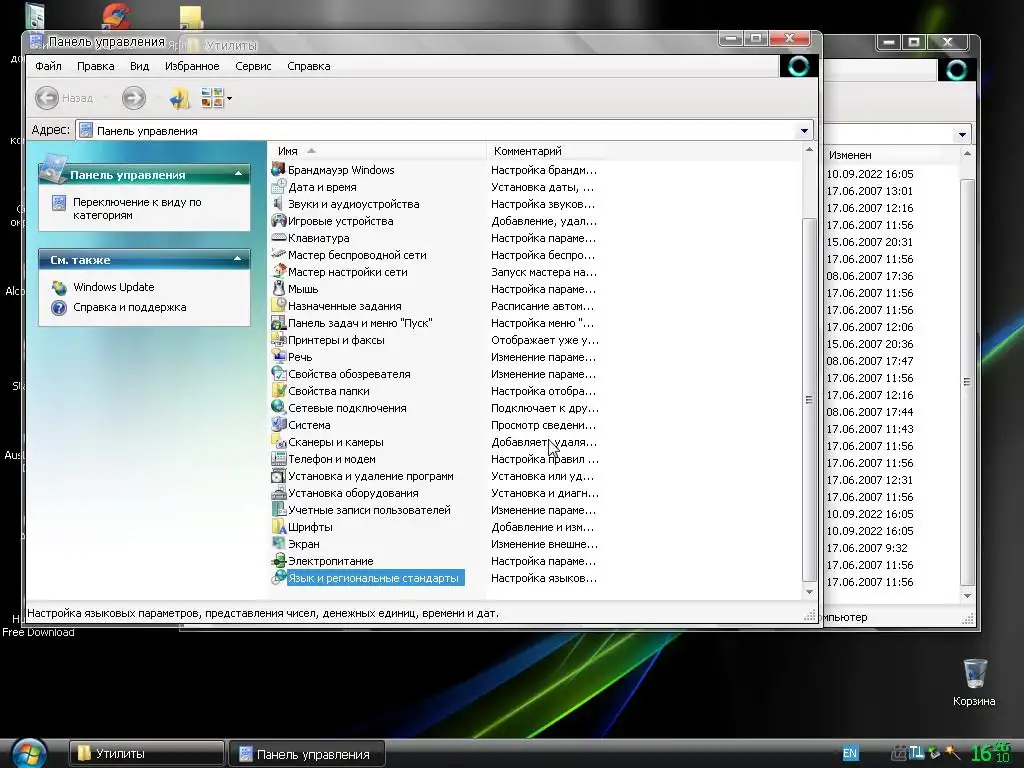
Task: Click scroll-down arrow in Утилиты window
Action: (x=967, y=596)
